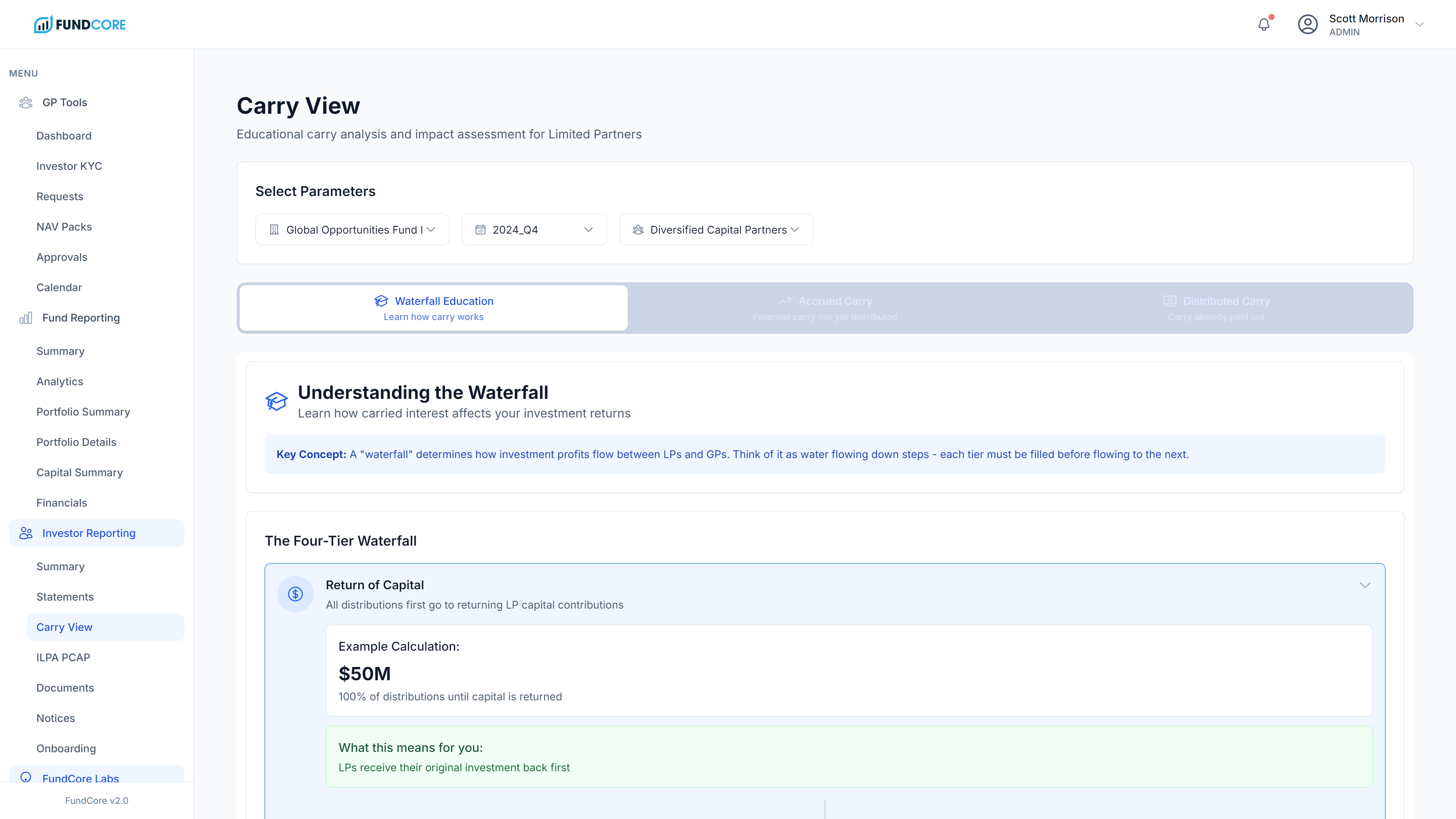Open the Diversified Capital Partners investor dropdown
Image resolution: width=1456 pixels, height=819 pixels.
pyautogui.click(x=715, y=229)
